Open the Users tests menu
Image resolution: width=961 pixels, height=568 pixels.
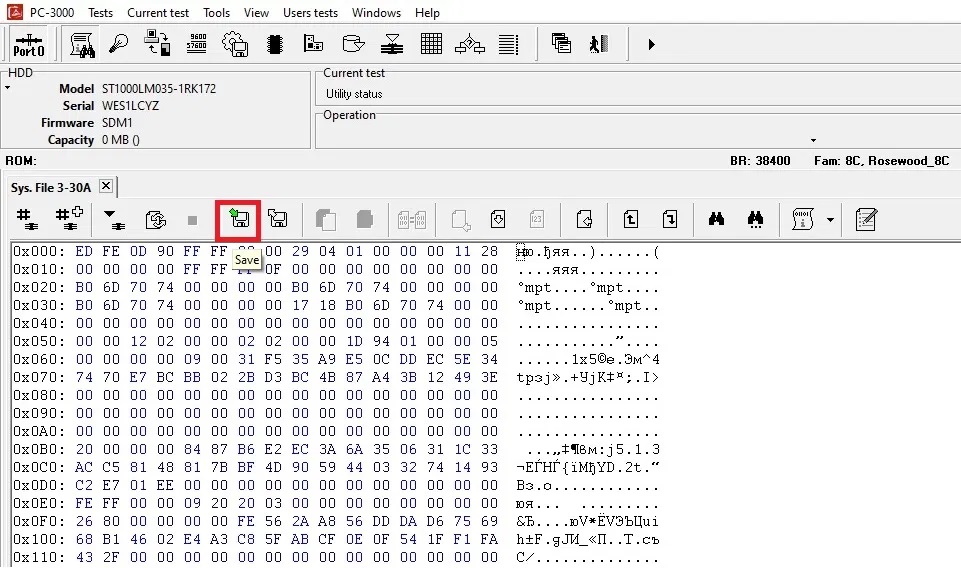pos(310,13)
